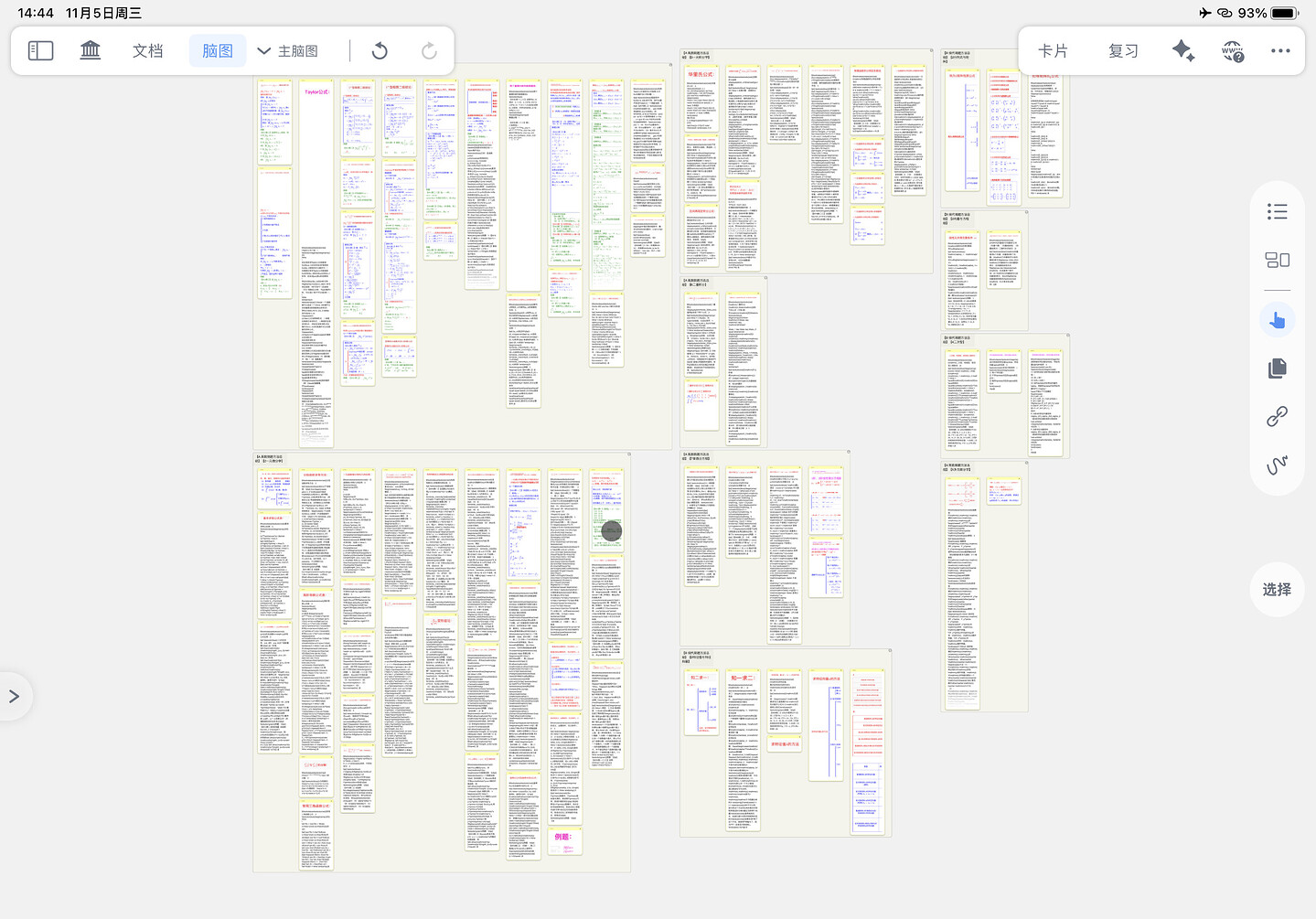The image size is (1316, 919).
Task: Open the AI sparkle assistant
Action: pos(1183,51)
